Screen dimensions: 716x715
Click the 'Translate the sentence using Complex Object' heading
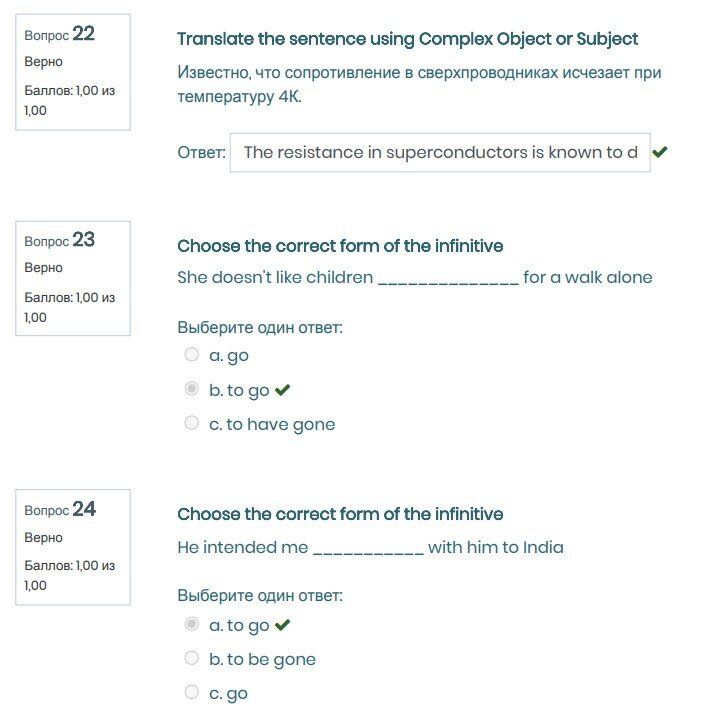point(407,39)
